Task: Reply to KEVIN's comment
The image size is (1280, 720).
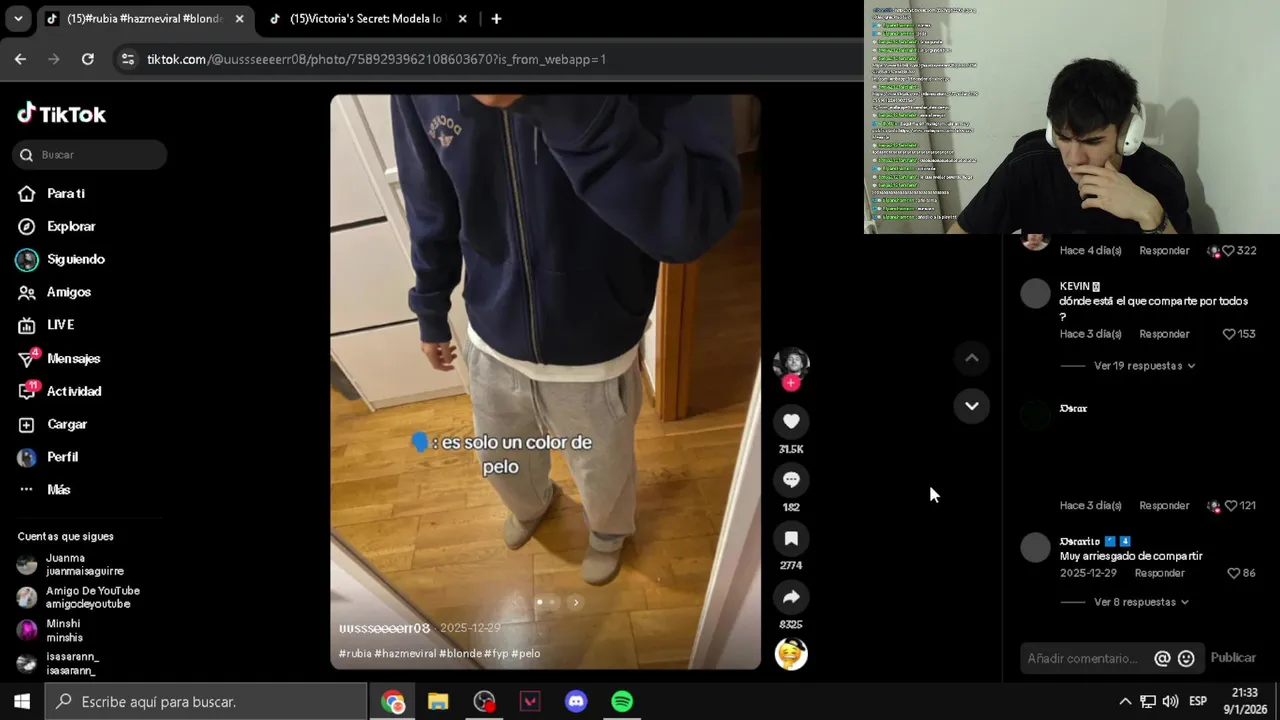Action: pyautogui.click(x=1164, y=334)
